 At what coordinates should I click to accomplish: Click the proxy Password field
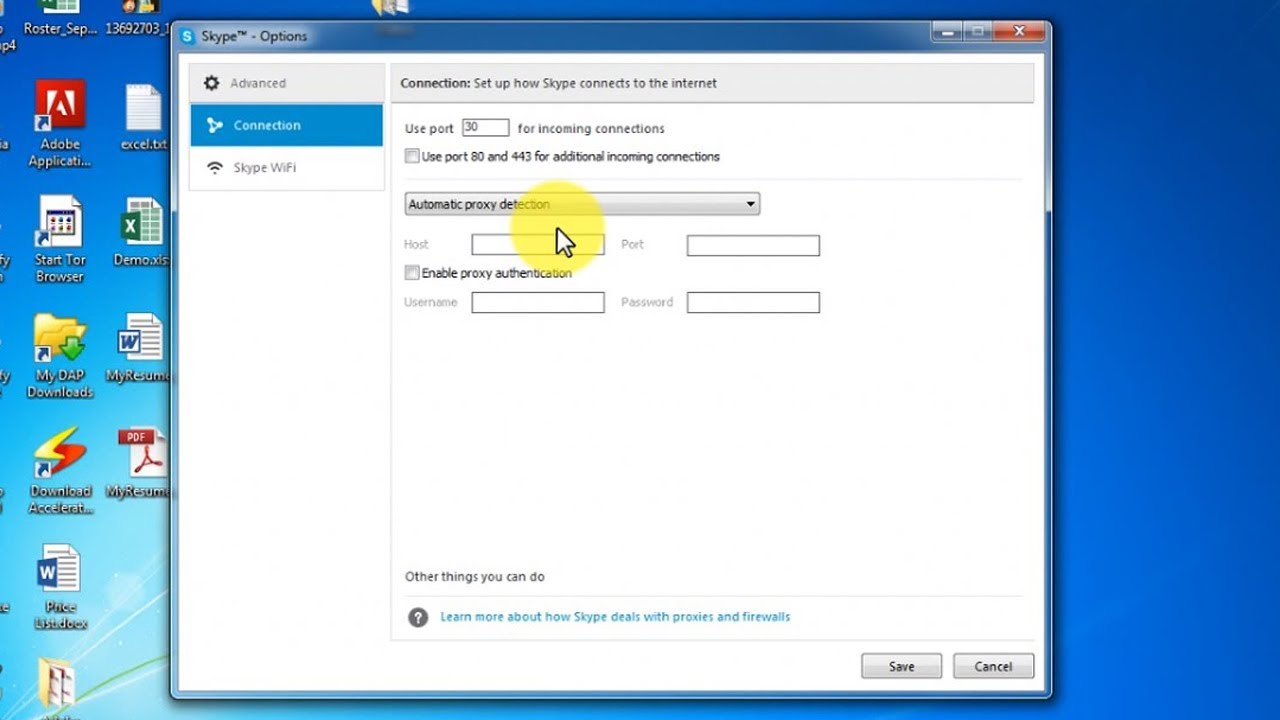[753, 302]
